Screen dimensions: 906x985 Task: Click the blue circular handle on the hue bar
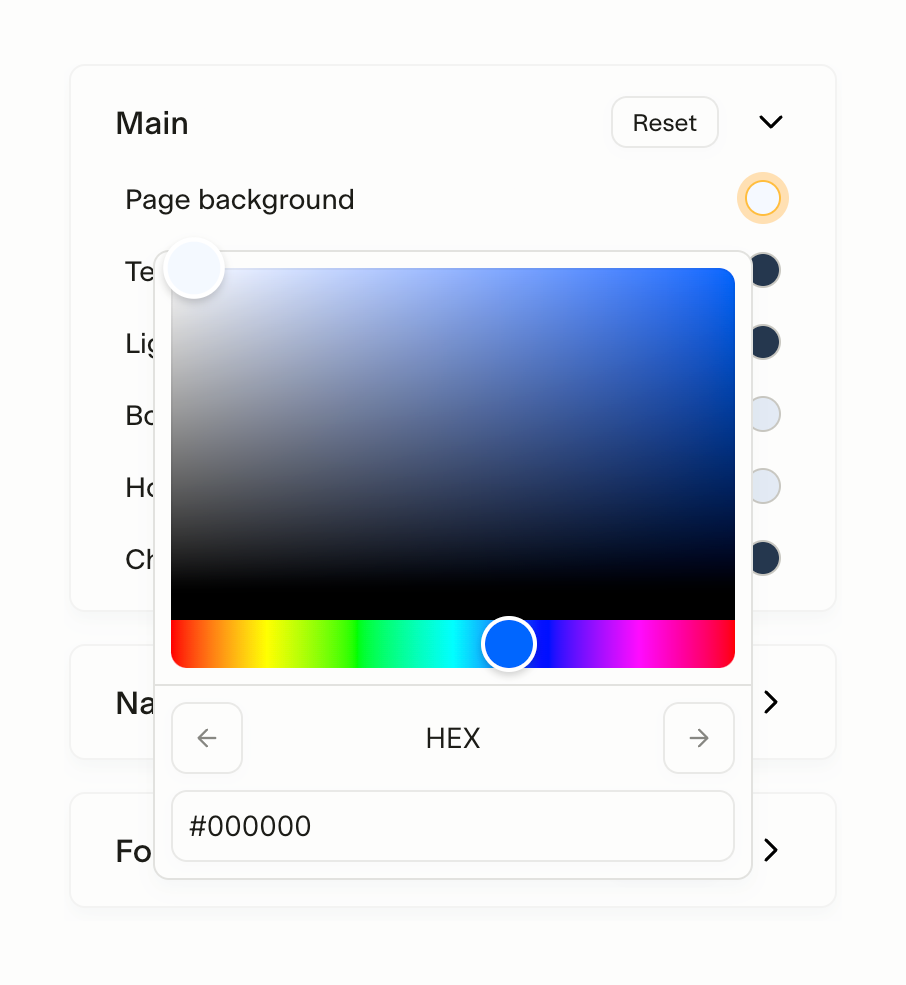(508, 644)
